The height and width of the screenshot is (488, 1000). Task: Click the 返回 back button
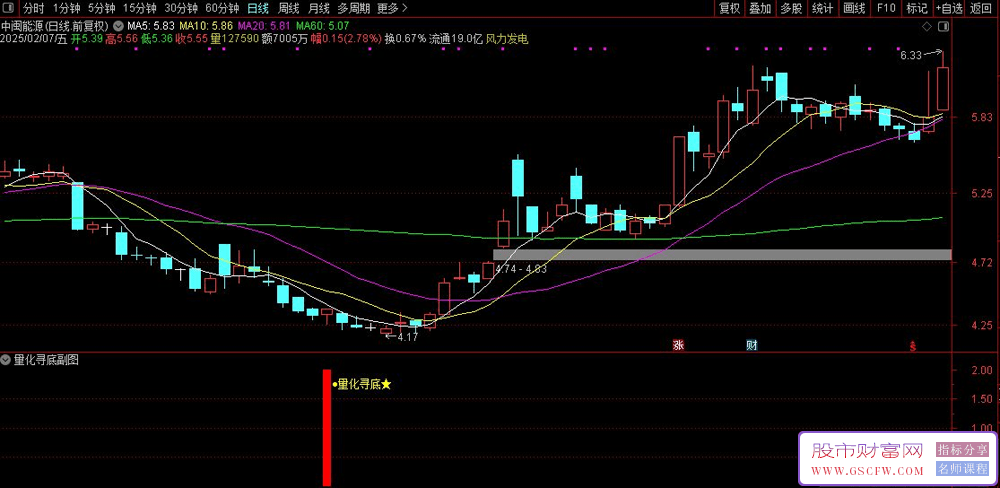[982, 8]
